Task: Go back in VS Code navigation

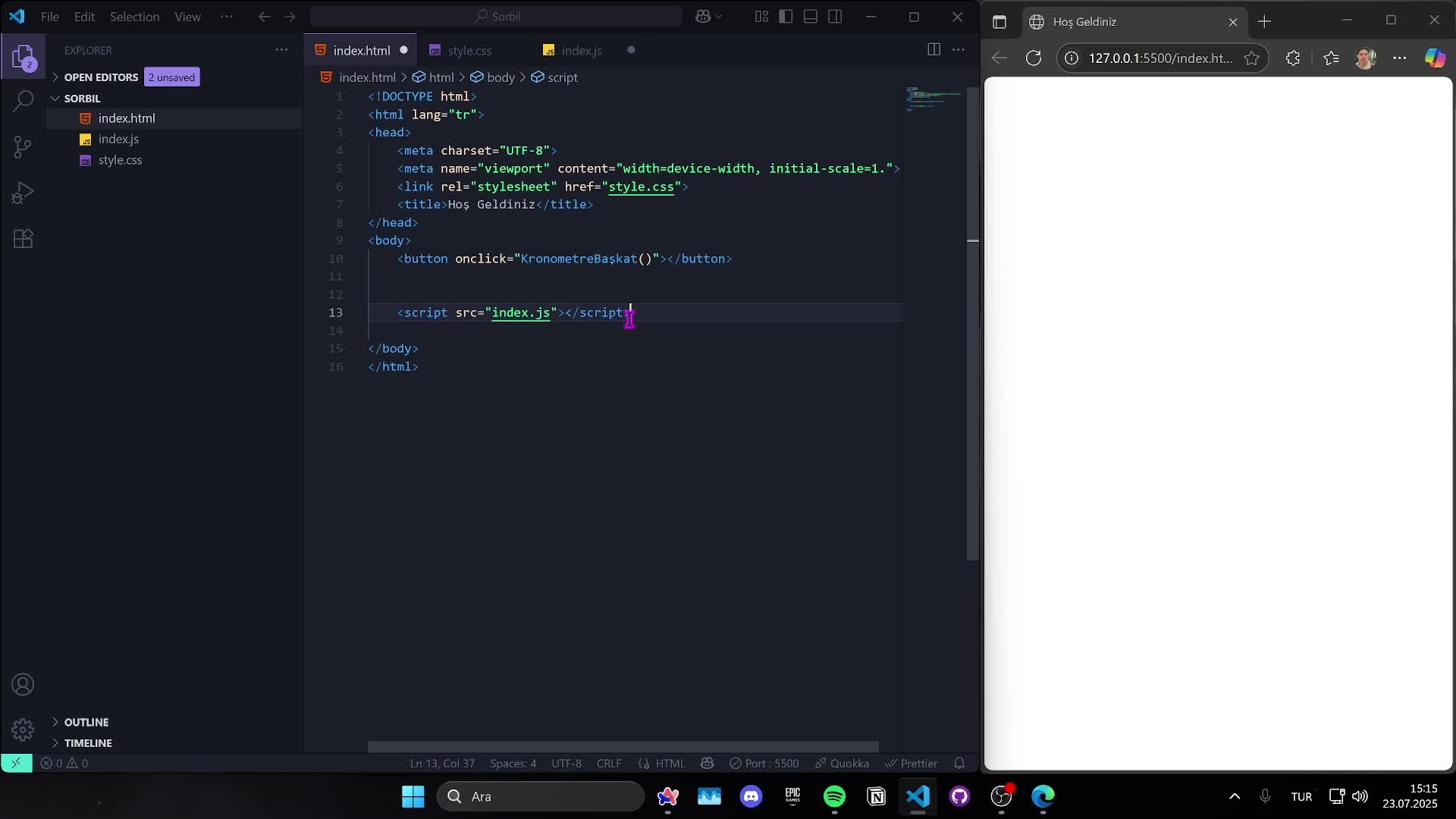Action: [264, 17]
